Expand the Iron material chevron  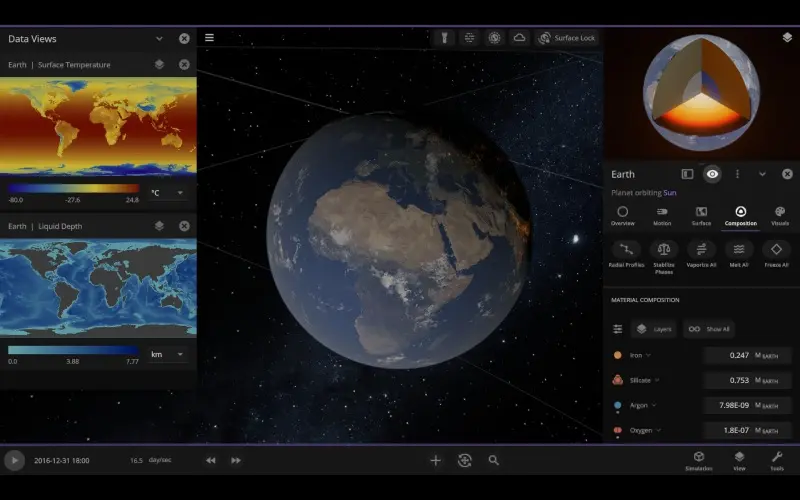coord(649,355)
